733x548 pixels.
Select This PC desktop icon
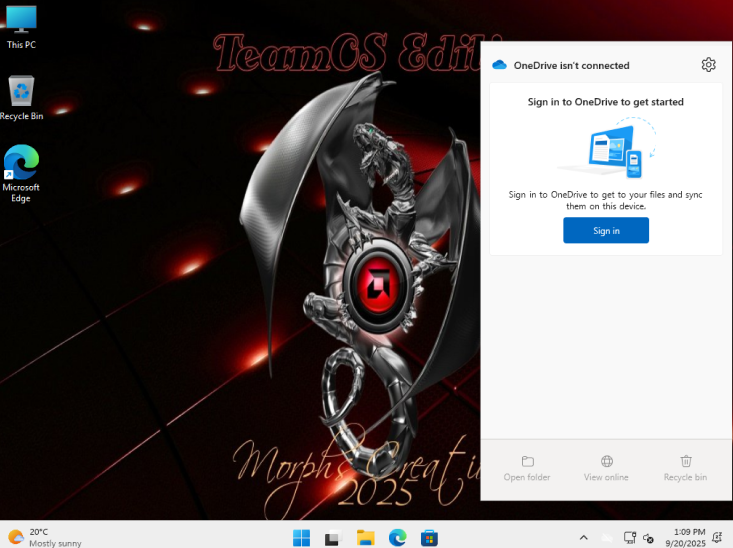click(22, 27)
